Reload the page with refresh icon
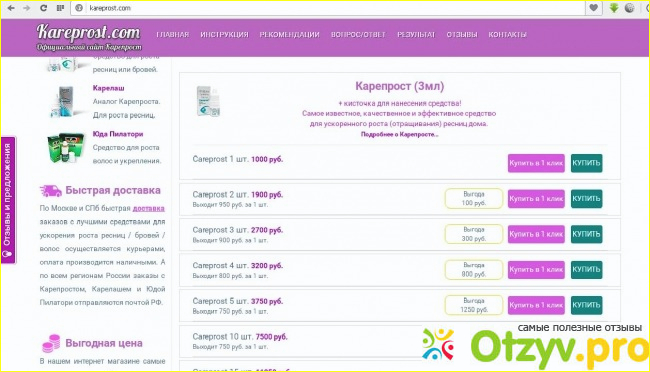Image resolution: width=650 pixels, height=372 pixels. [x=44, y=8]
